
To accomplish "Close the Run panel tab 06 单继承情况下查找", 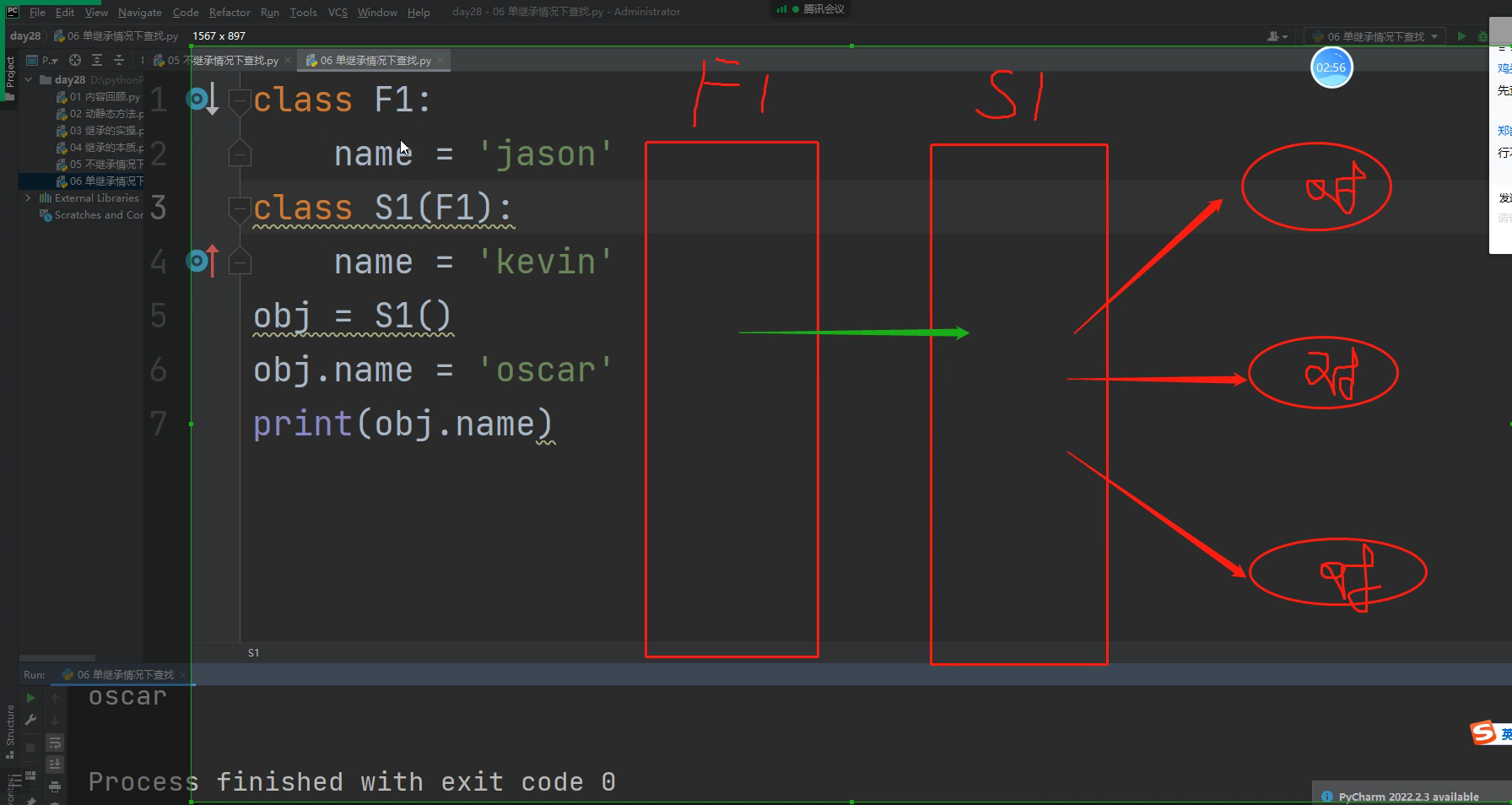I will (x=183, y=674).
